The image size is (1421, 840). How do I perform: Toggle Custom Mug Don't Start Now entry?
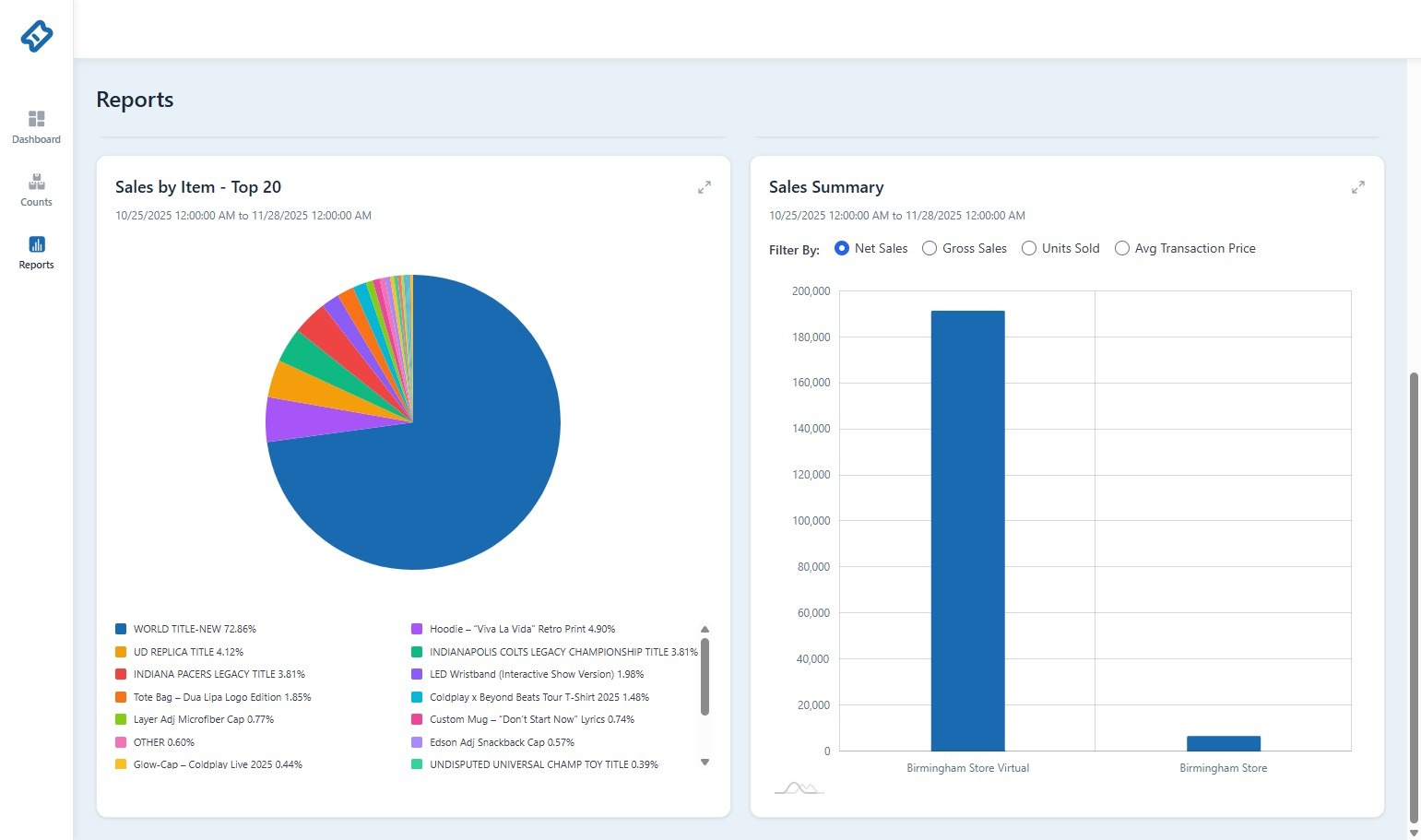click(523, 719)
